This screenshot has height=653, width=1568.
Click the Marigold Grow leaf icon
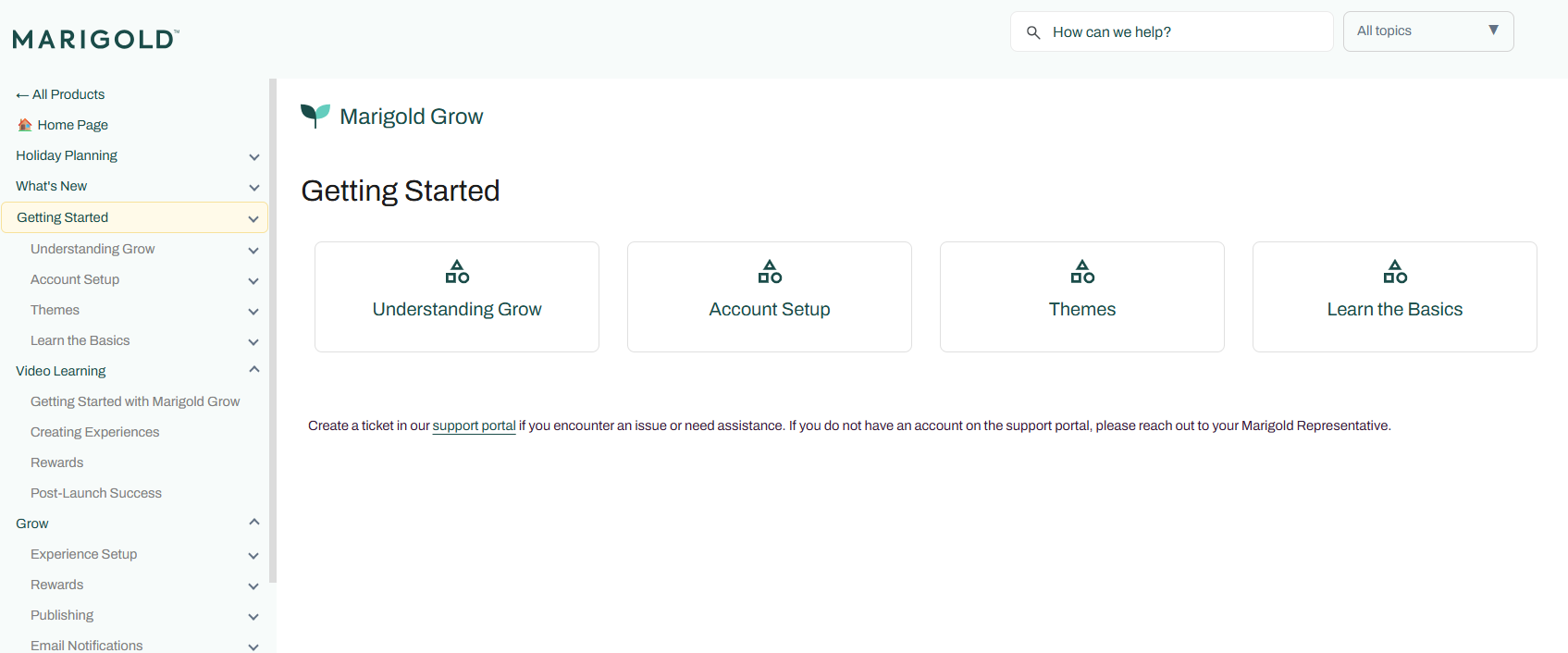(315, 116)
